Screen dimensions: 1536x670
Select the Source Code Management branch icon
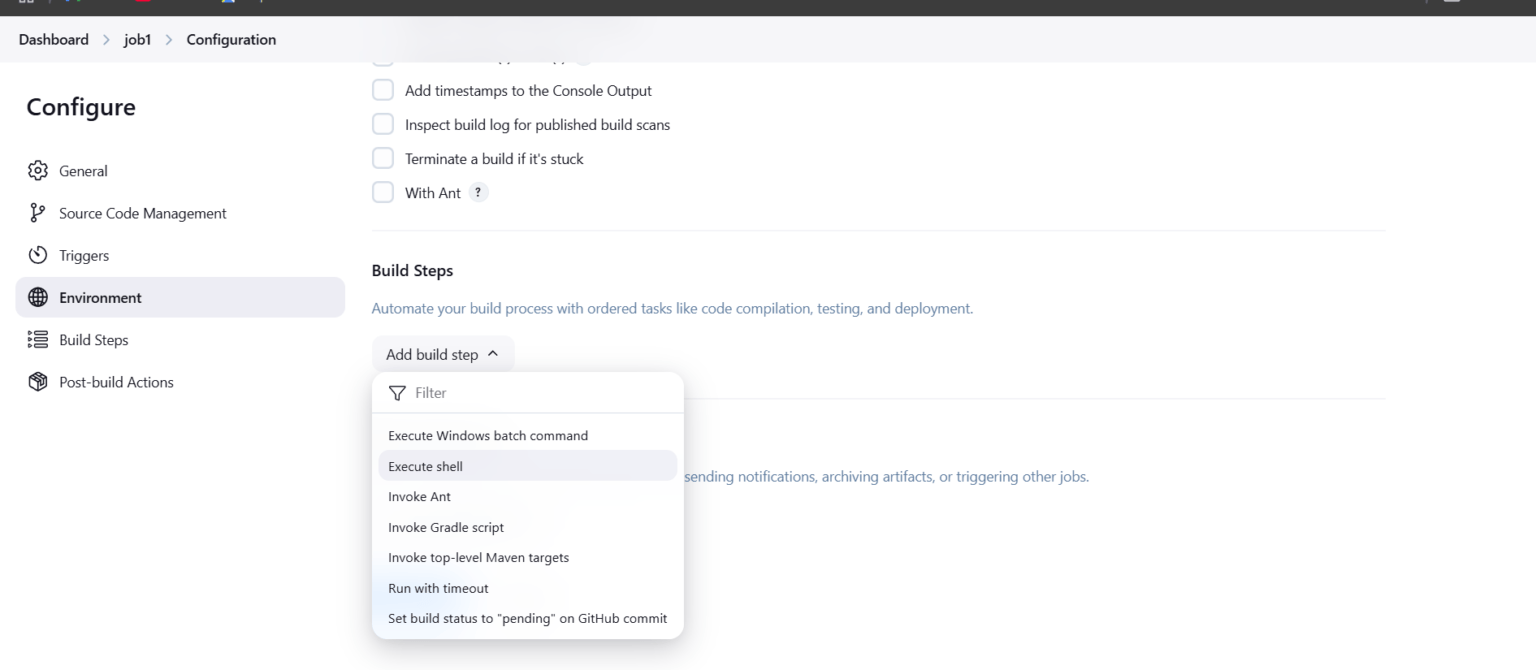pyautogui.click(x=37, y=212)
